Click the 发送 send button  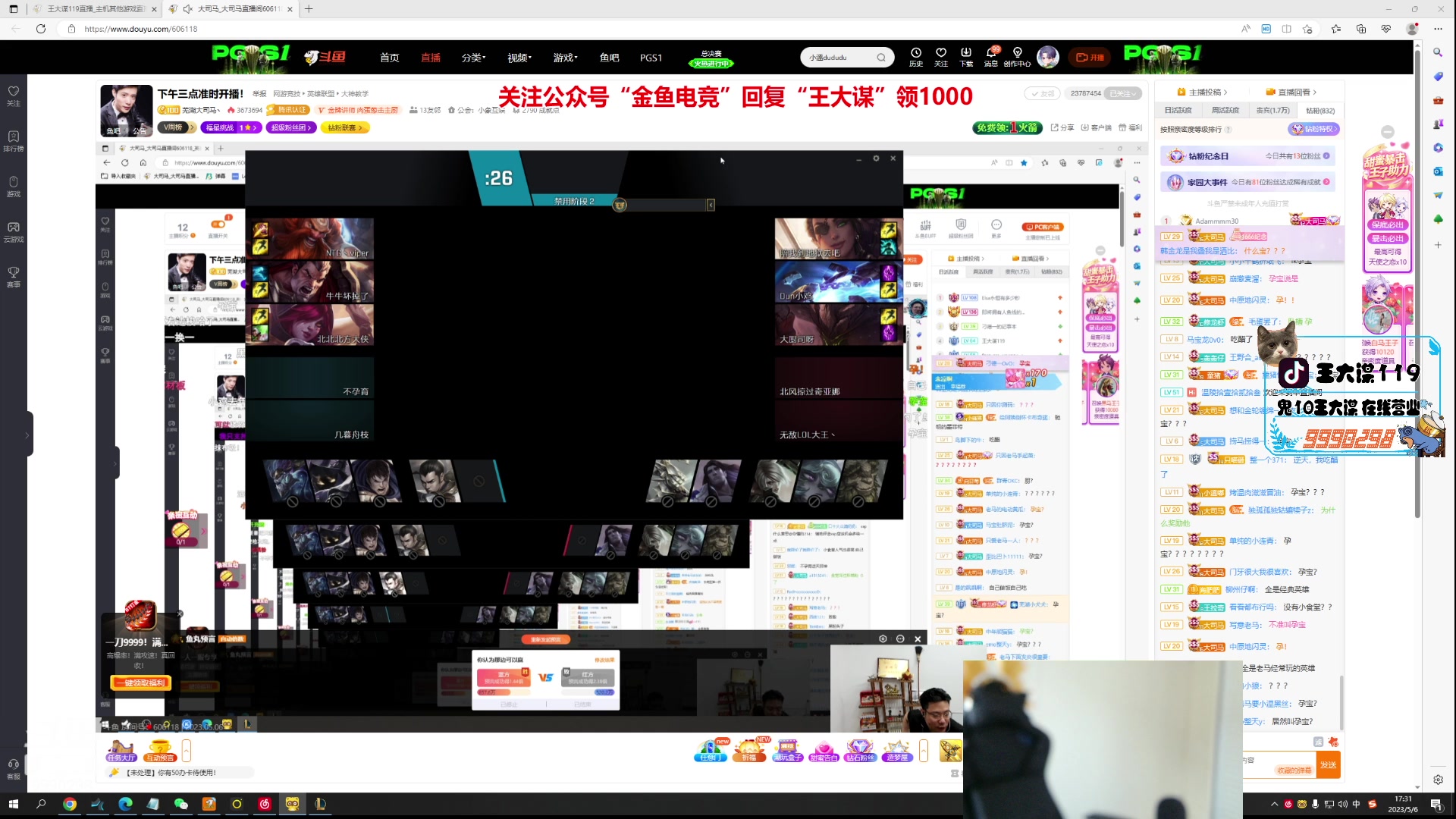1328,765
